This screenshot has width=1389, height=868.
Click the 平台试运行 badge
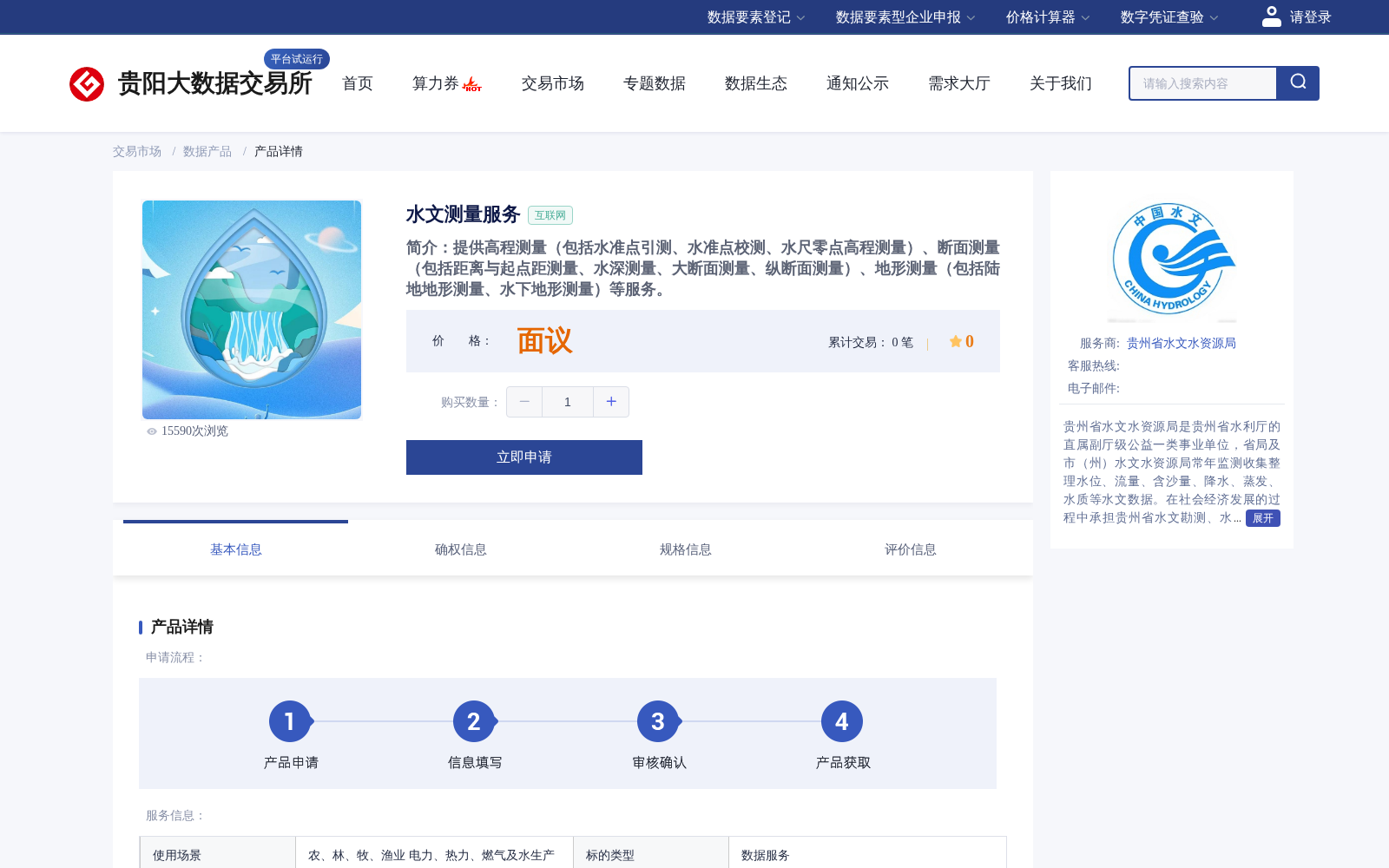[x=297, y=59]
